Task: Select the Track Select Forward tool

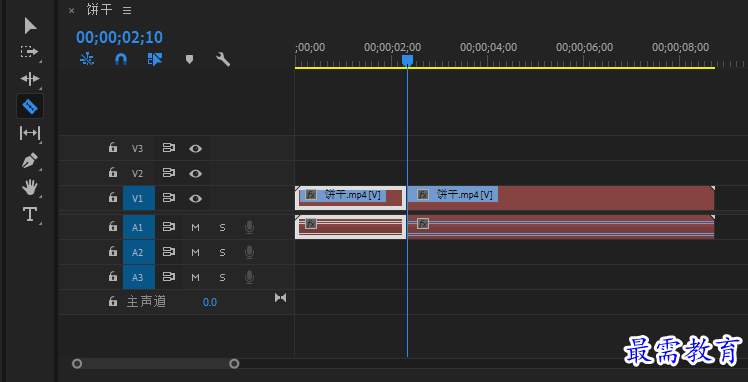Action: 30,52
